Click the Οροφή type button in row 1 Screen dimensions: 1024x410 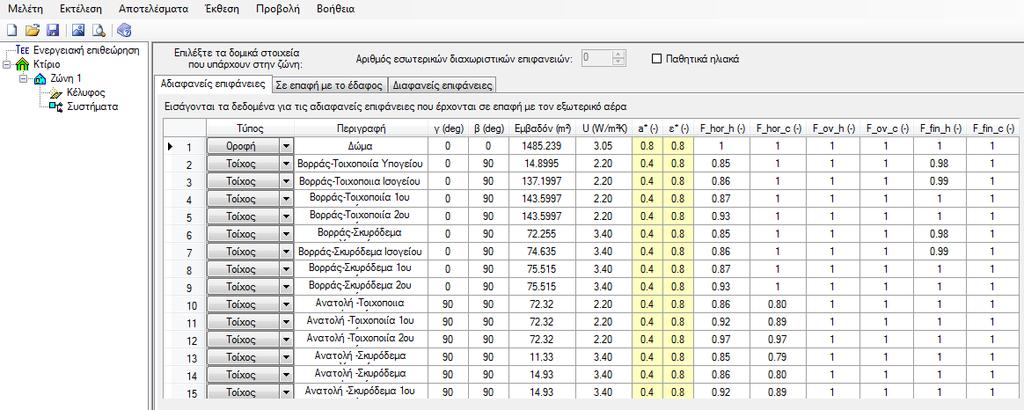[244, 147]
